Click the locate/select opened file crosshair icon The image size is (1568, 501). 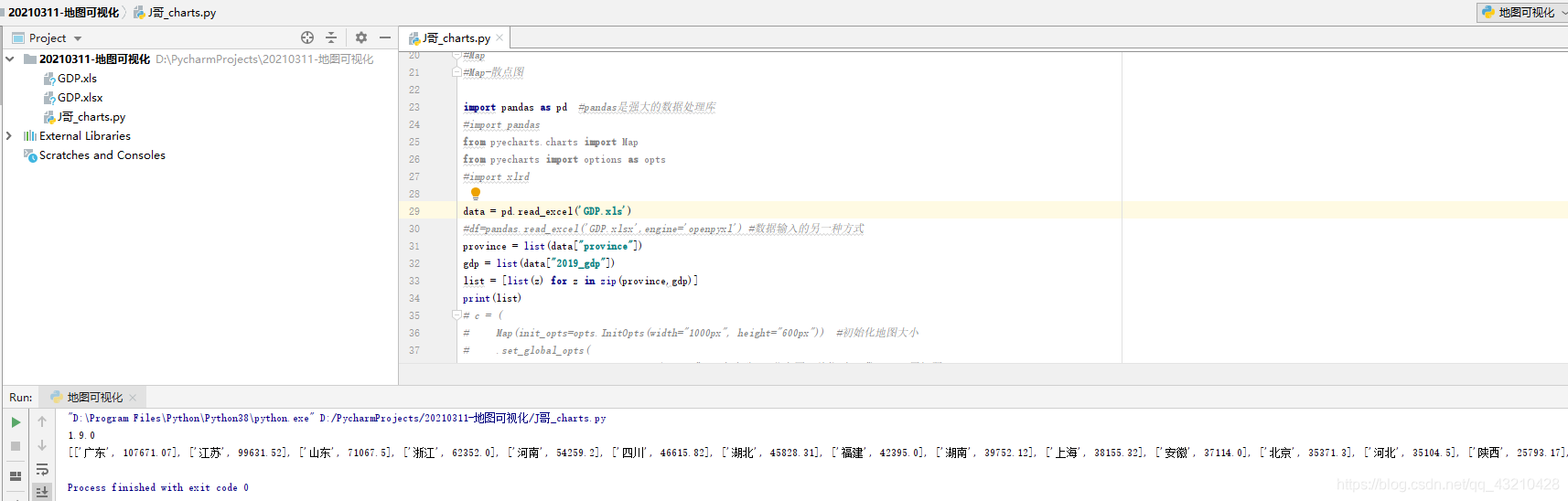pyautogui.click(x=307, y=37)
